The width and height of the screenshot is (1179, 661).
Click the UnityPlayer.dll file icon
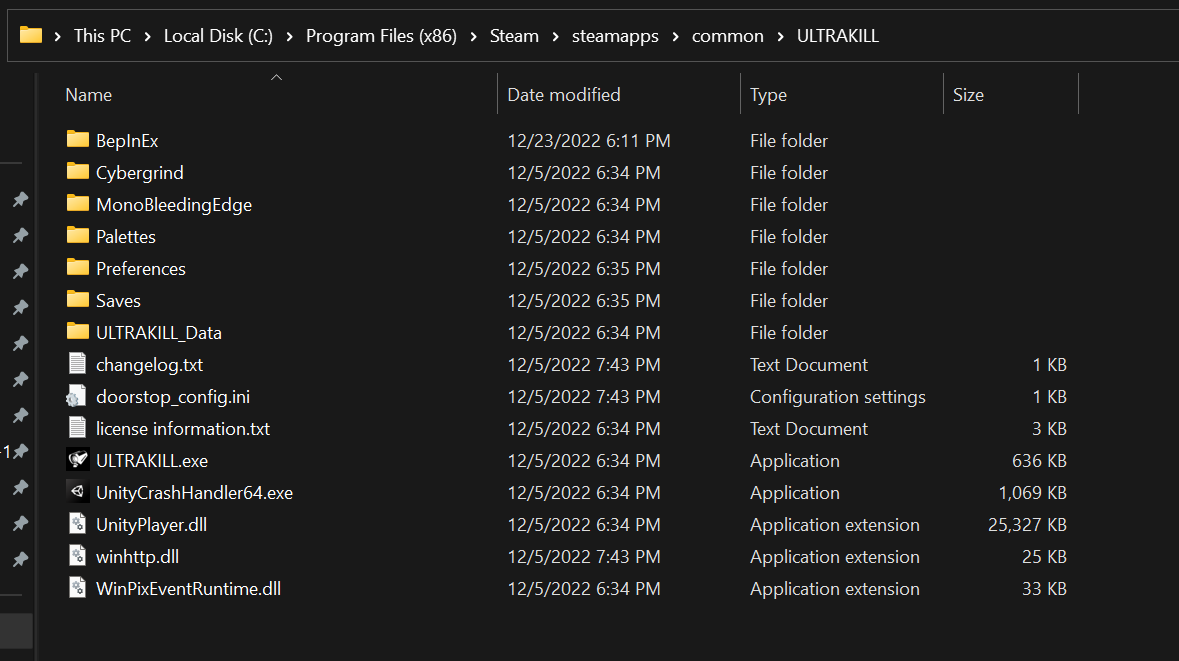point(78,524)
